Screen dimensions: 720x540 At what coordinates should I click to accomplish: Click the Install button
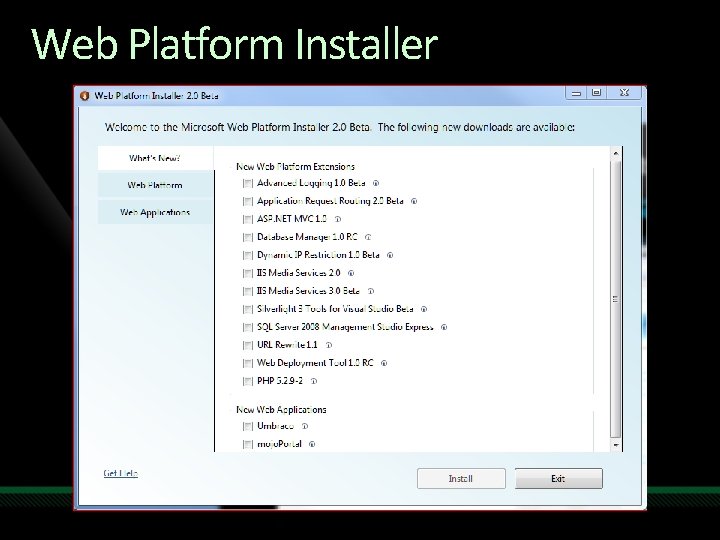461,478
